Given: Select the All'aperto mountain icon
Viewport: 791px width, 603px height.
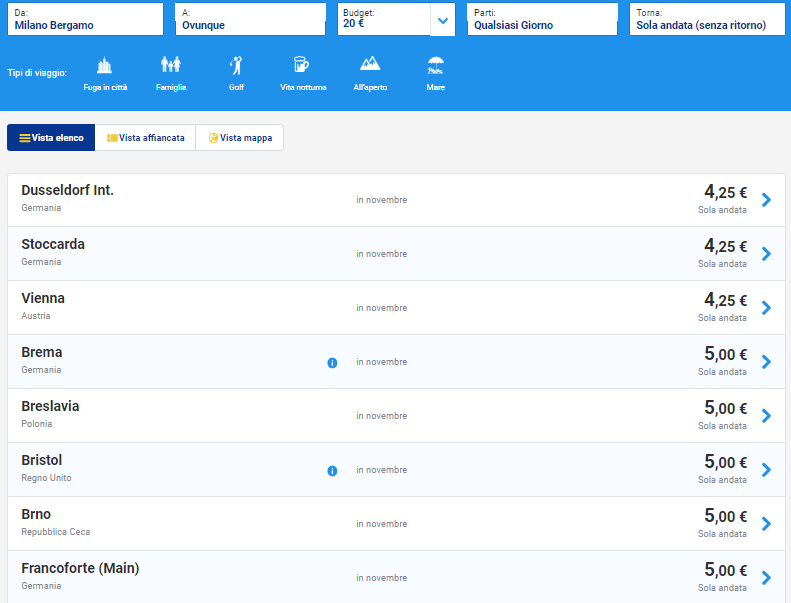Looking at the screenshot, I should click(x=370, y=66).
